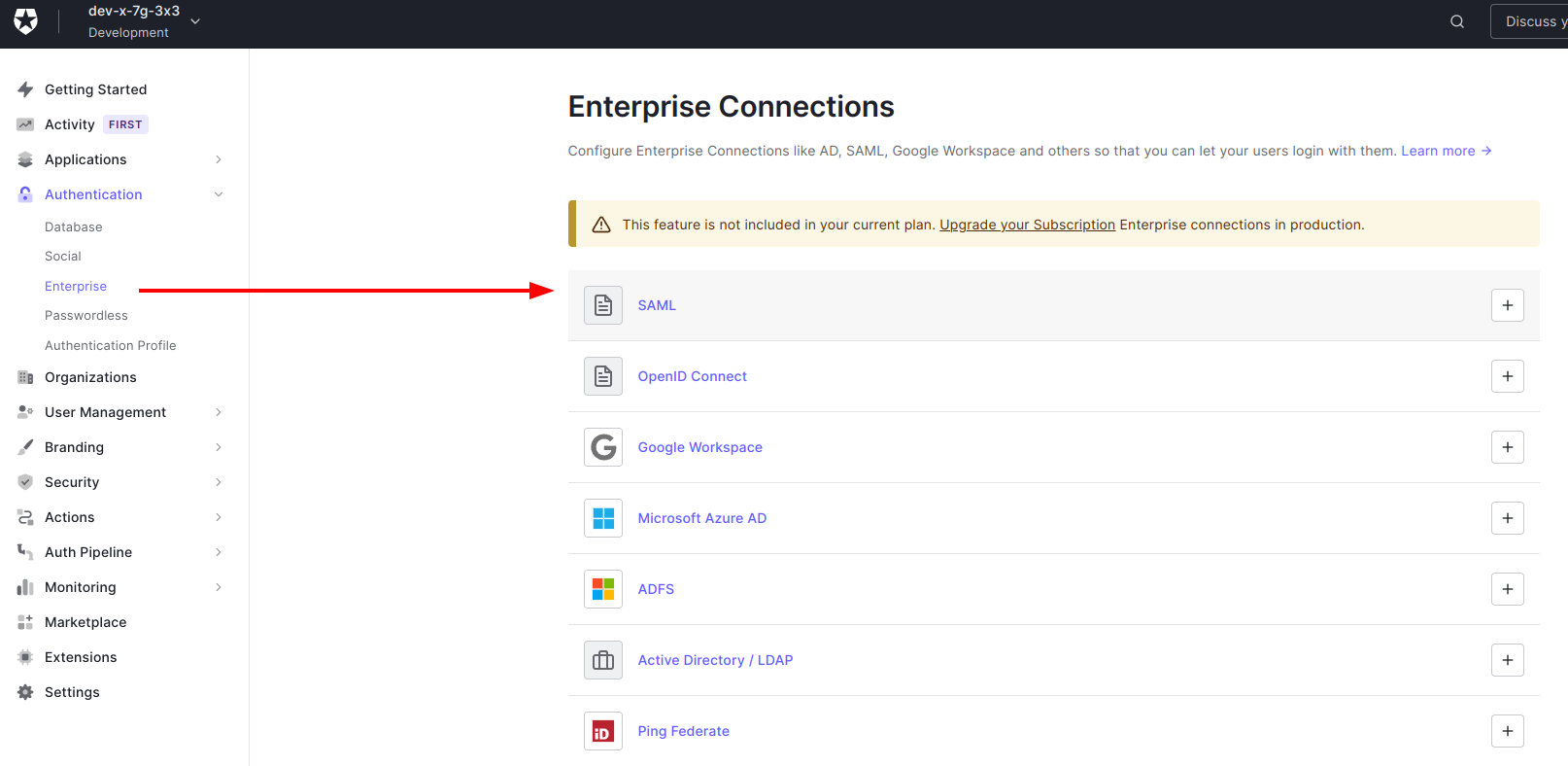Click the Security shield icon
This screenshot has width=1568, height=766.
pos(25,482)
